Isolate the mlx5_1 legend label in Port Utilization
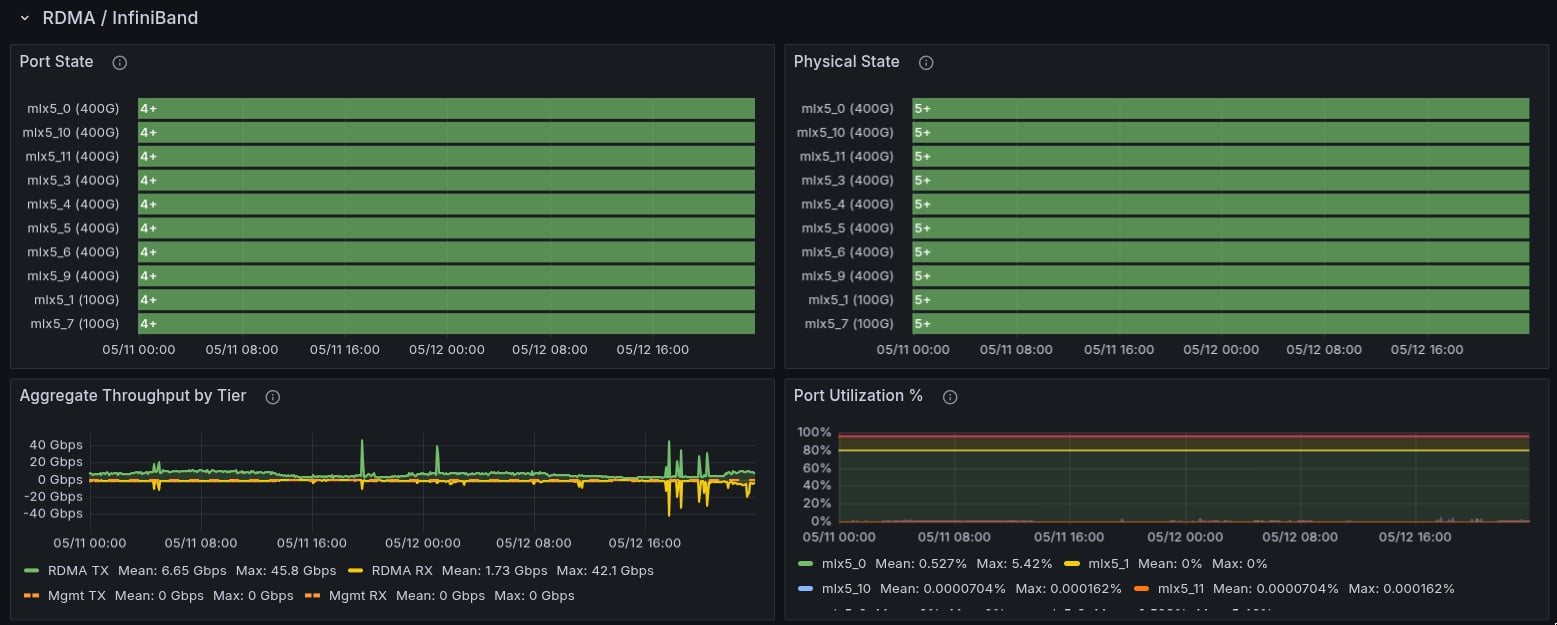1557x625 pixels. click(x=1108, y=564)
